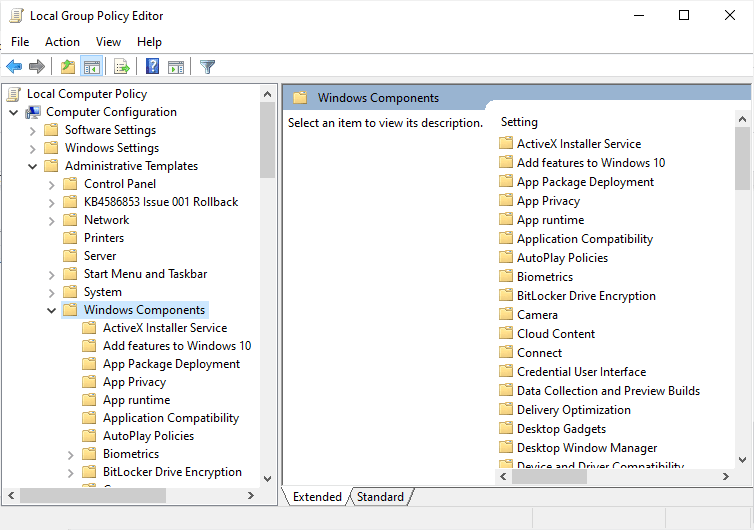
Task: Expand the Start Menu and Taskbar node
Action: click(x=51, y=275)
